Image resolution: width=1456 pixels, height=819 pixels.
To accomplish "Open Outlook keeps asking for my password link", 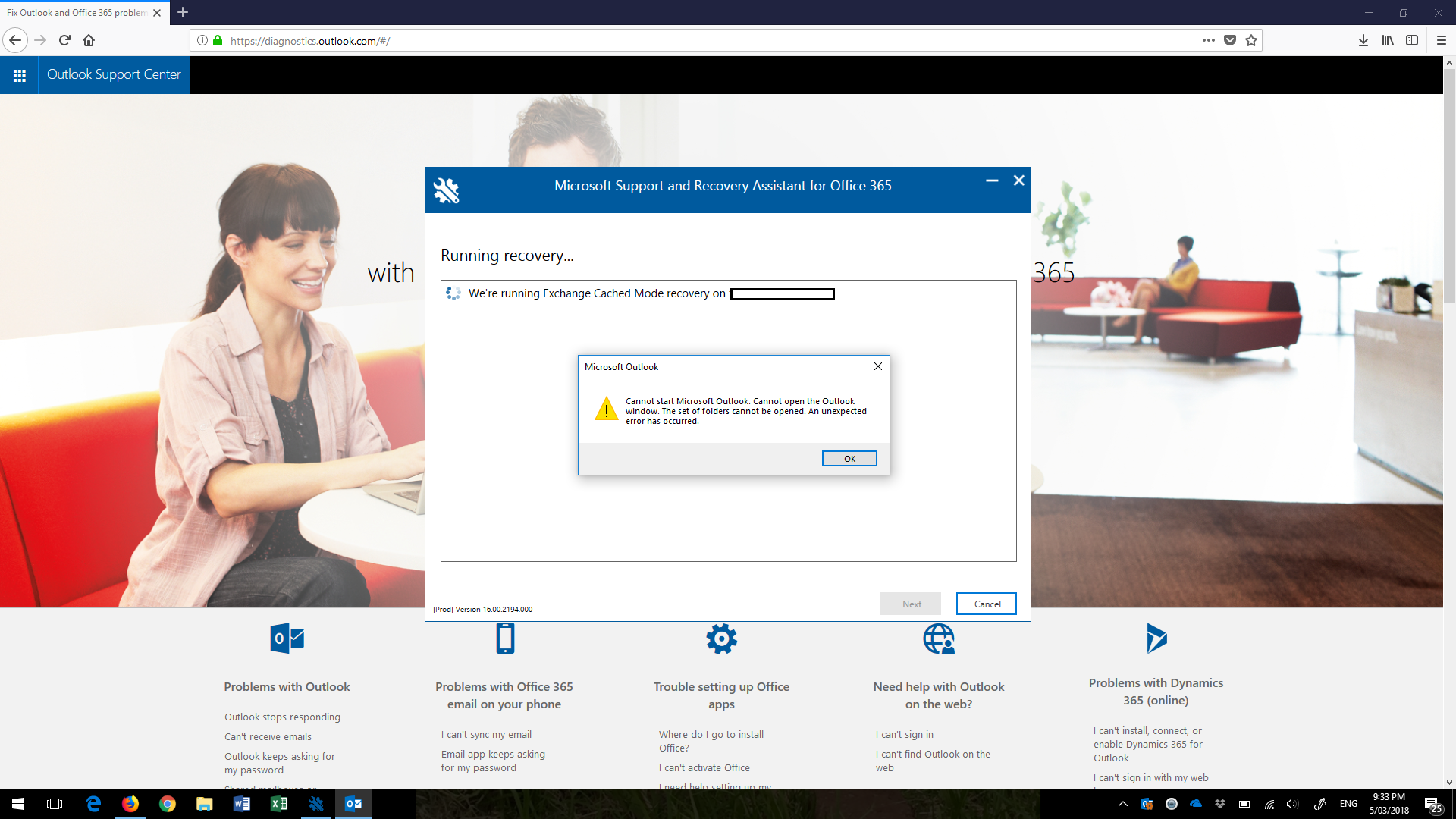I will coord(279,764).
